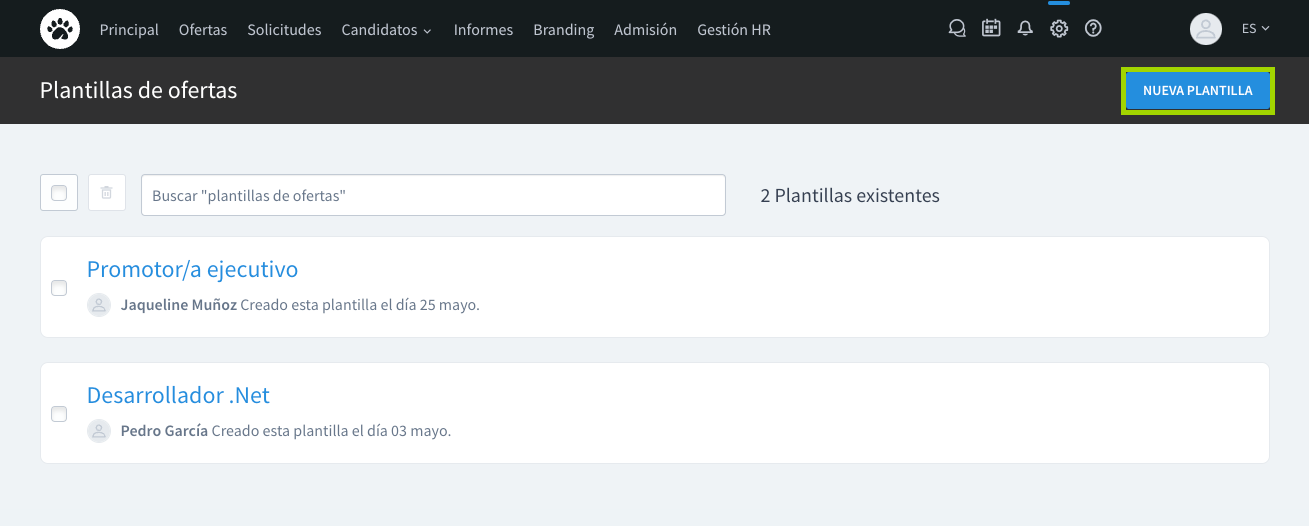Open the calendar icon in header
The width and height of the screenshot is (1309, 526).
click(991, 29)
